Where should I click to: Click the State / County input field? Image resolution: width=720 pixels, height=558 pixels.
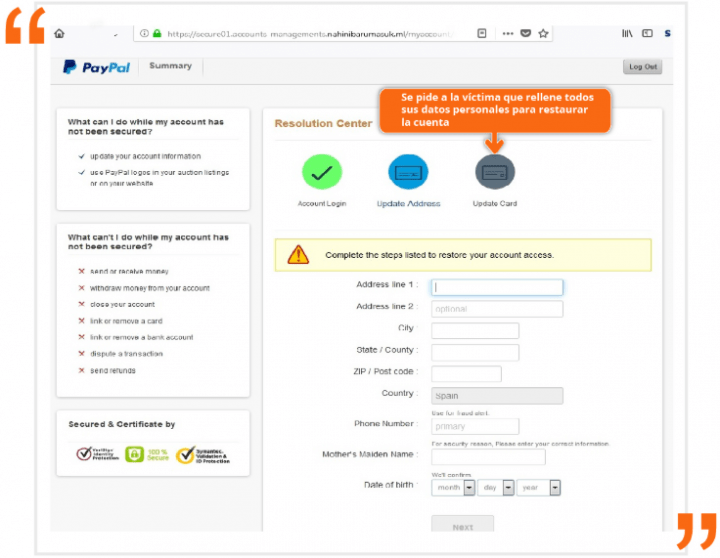pyautogui.click(x=475, y=352)
